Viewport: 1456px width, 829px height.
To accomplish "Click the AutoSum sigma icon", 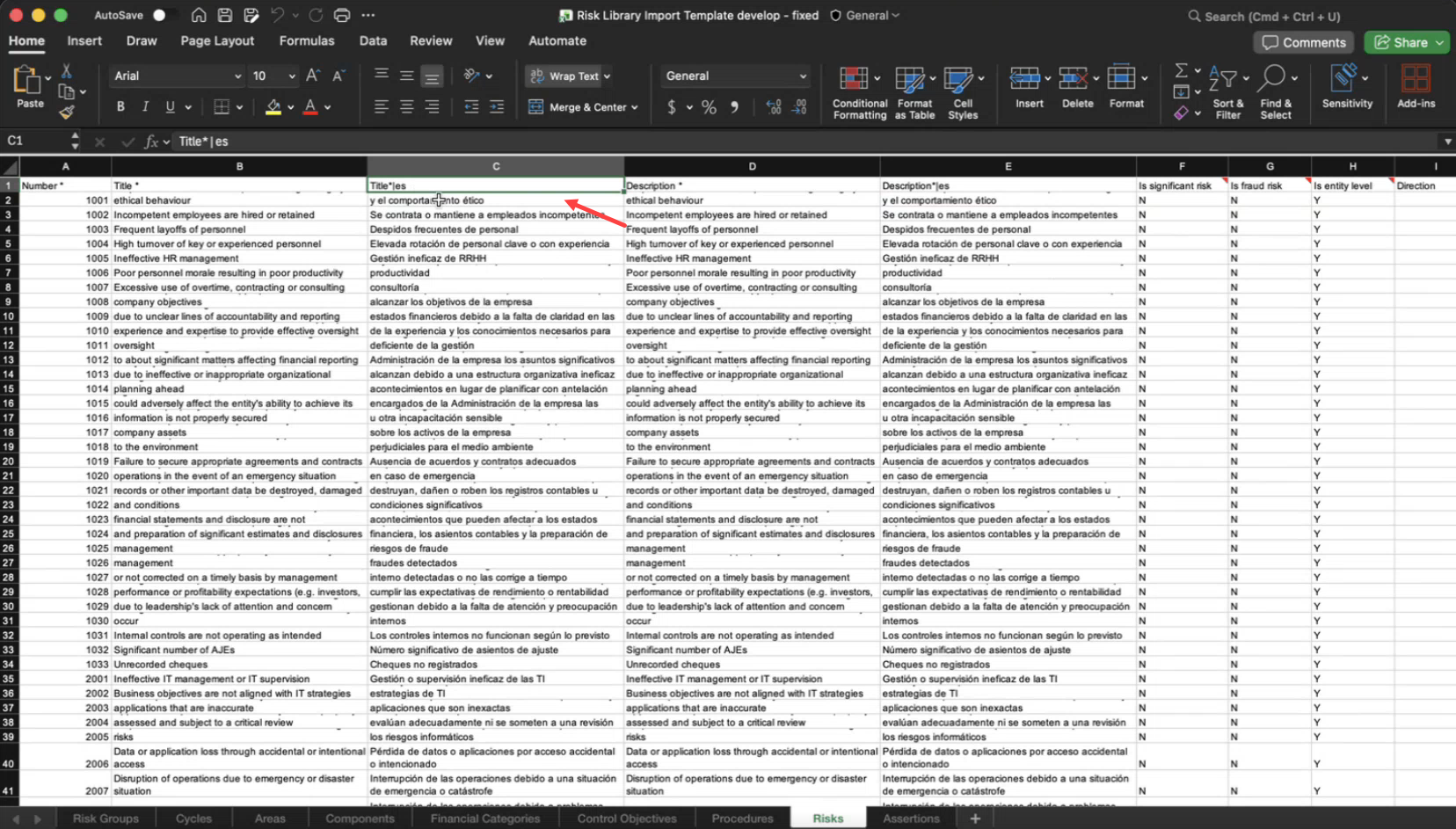I will [x=1182, y=70].
